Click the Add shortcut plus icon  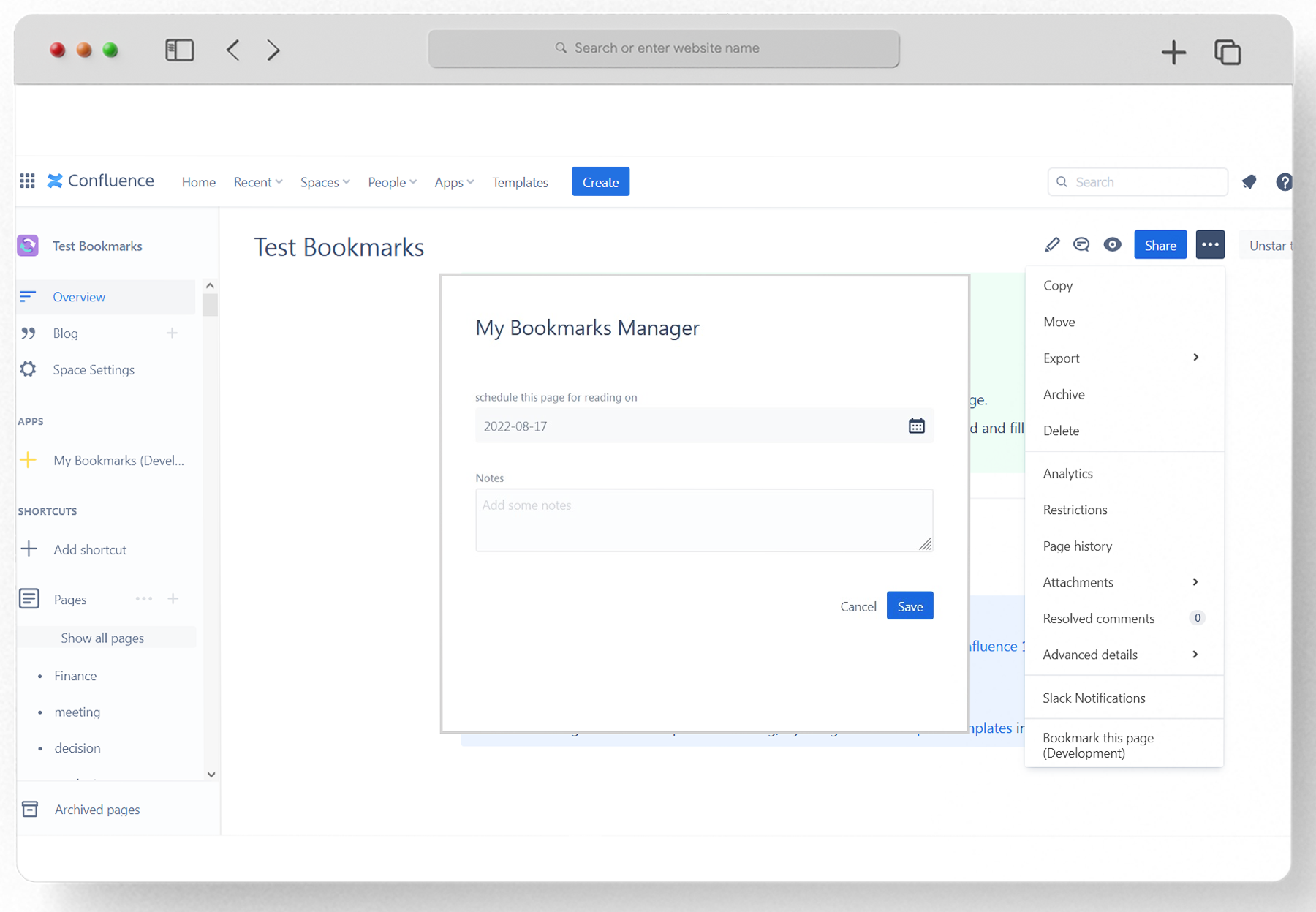pos(29,549)
